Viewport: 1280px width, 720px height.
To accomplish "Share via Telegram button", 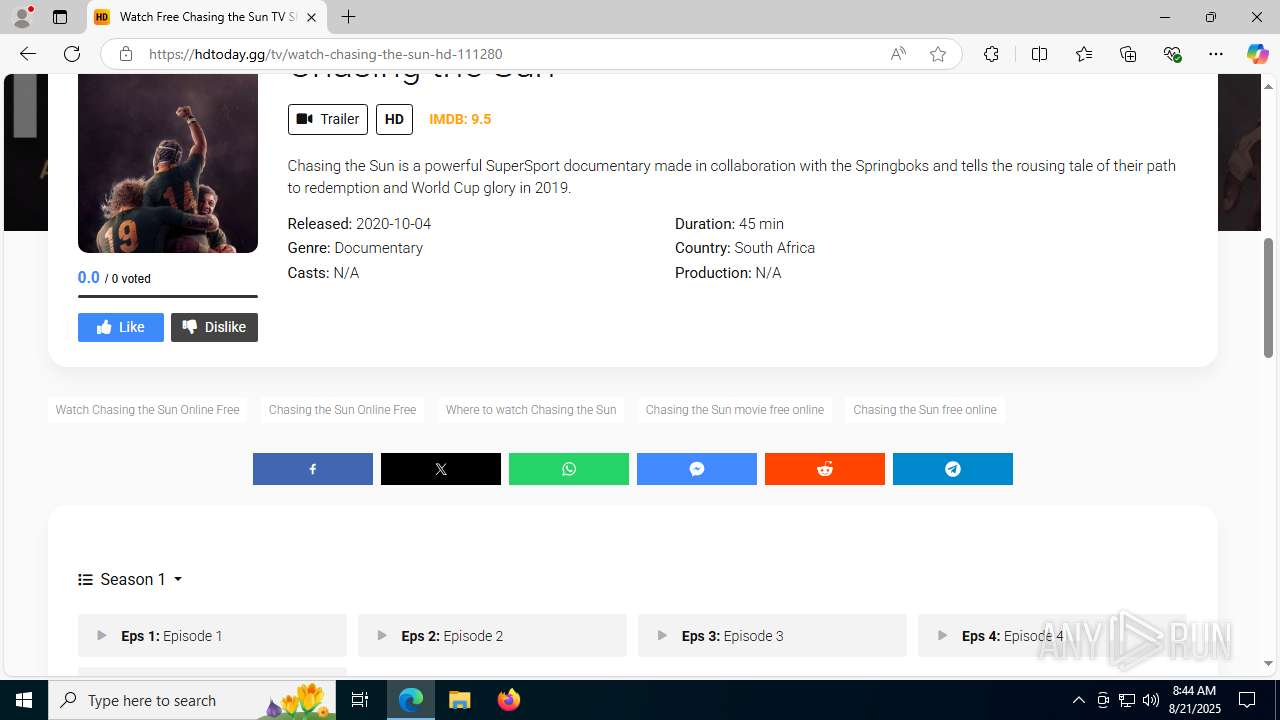I will point(952,469).
